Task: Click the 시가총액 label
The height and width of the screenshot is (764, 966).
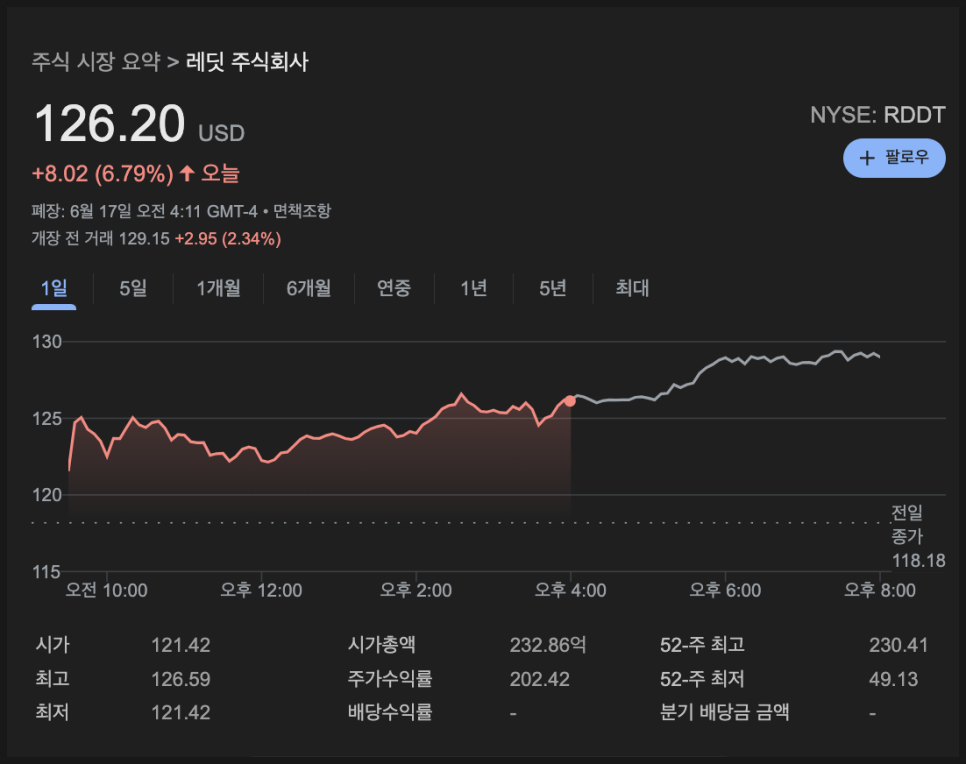Action: click(381, 645)
